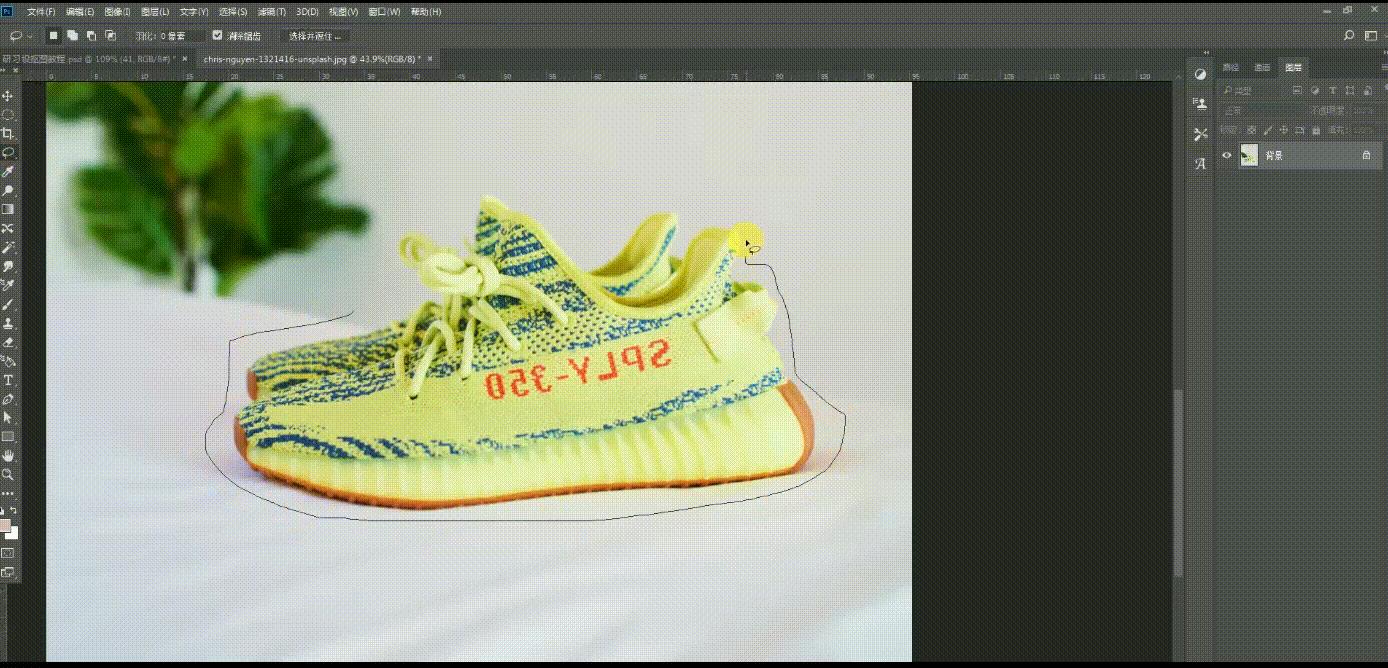Select the Clone Stamp tool
This screenshot has width=1388, height=668.
coord(8,324)
